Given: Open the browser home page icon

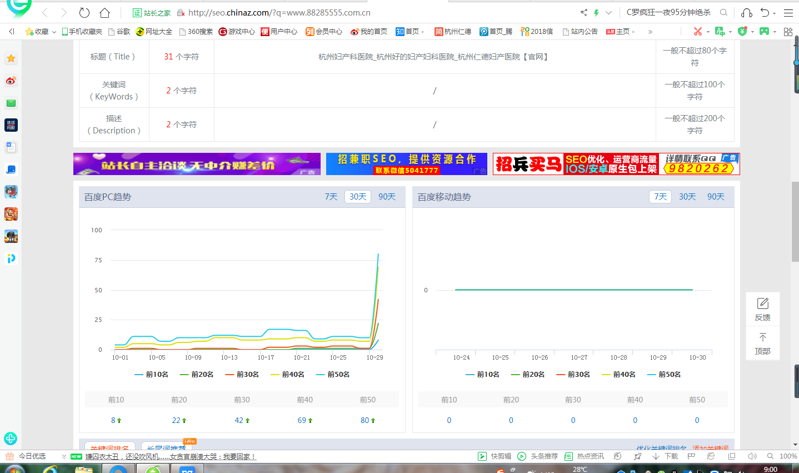Looking at the screenshot, I should (104, 12).
